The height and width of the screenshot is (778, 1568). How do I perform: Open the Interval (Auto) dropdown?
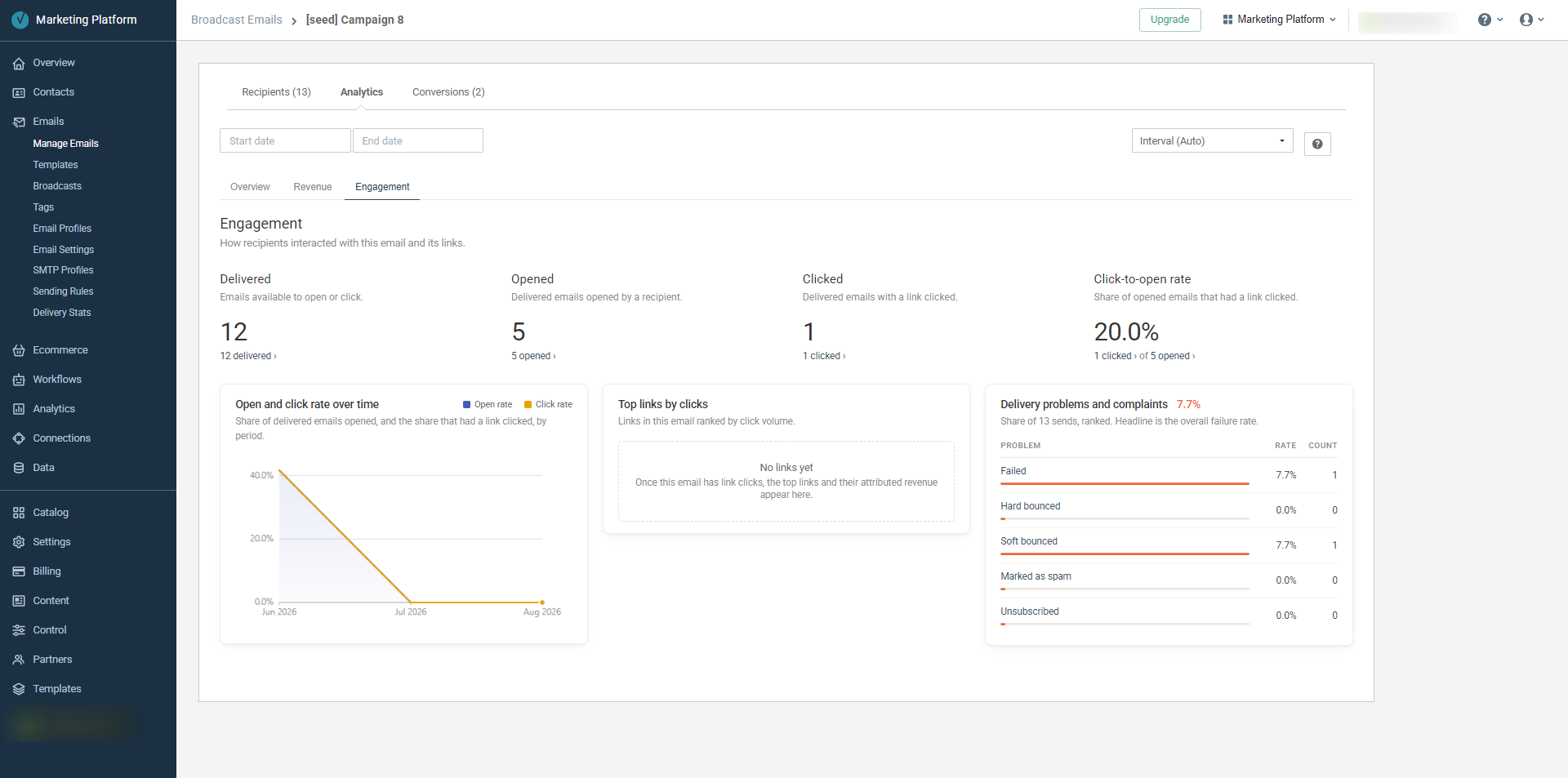pyautogui.click(x=1212, y=140)
